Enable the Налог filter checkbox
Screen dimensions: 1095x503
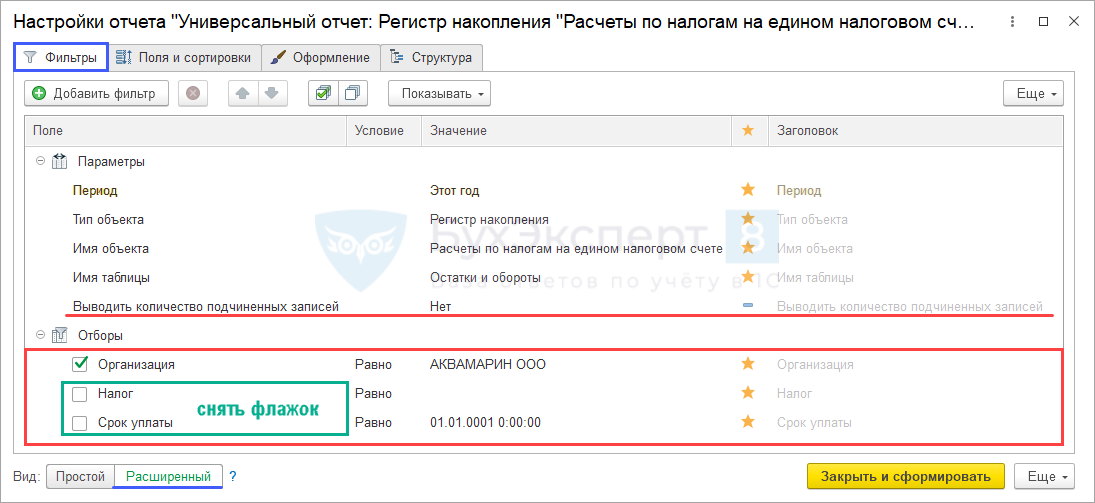(80, 394)
